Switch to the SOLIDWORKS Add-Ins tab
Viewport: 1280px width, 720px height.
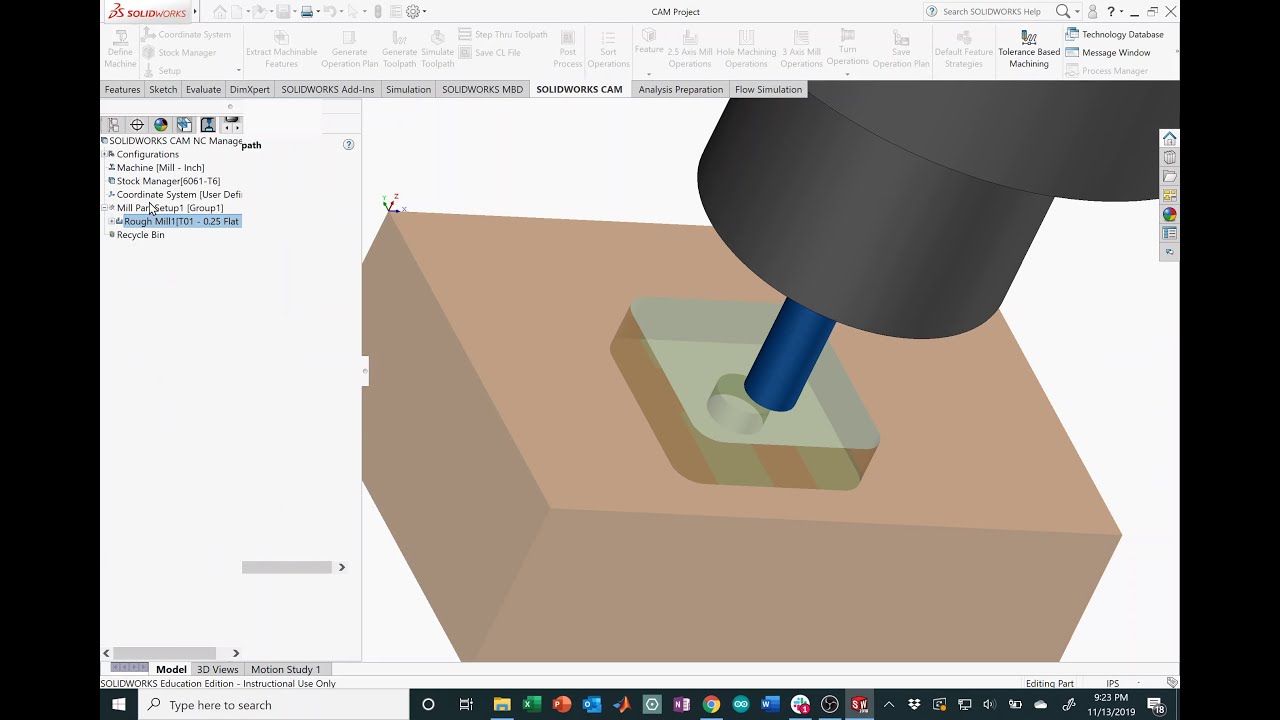pyautogui.click(x=328, y=89)
